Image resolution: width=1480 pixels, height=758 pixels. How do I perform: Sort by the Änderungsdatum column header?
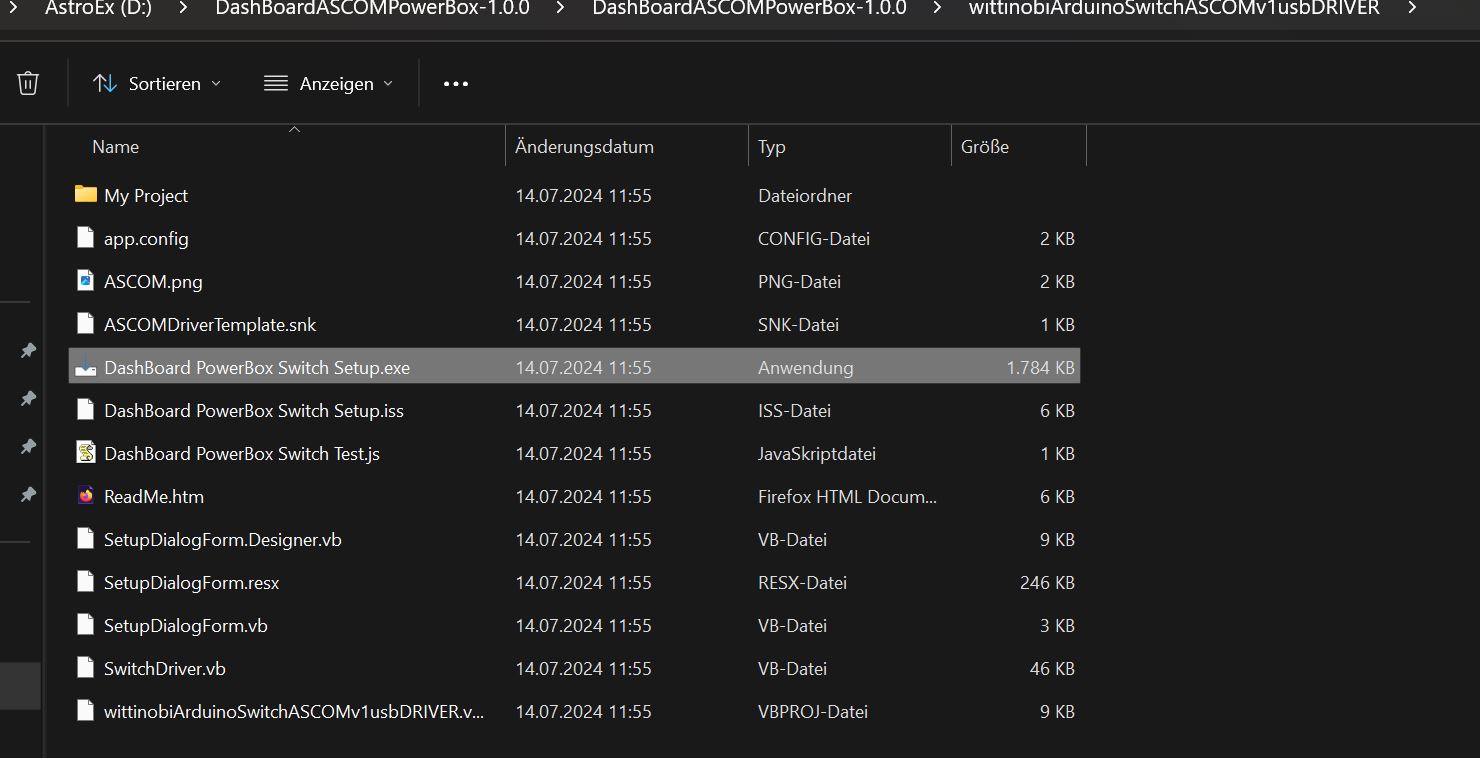[584, 147]
